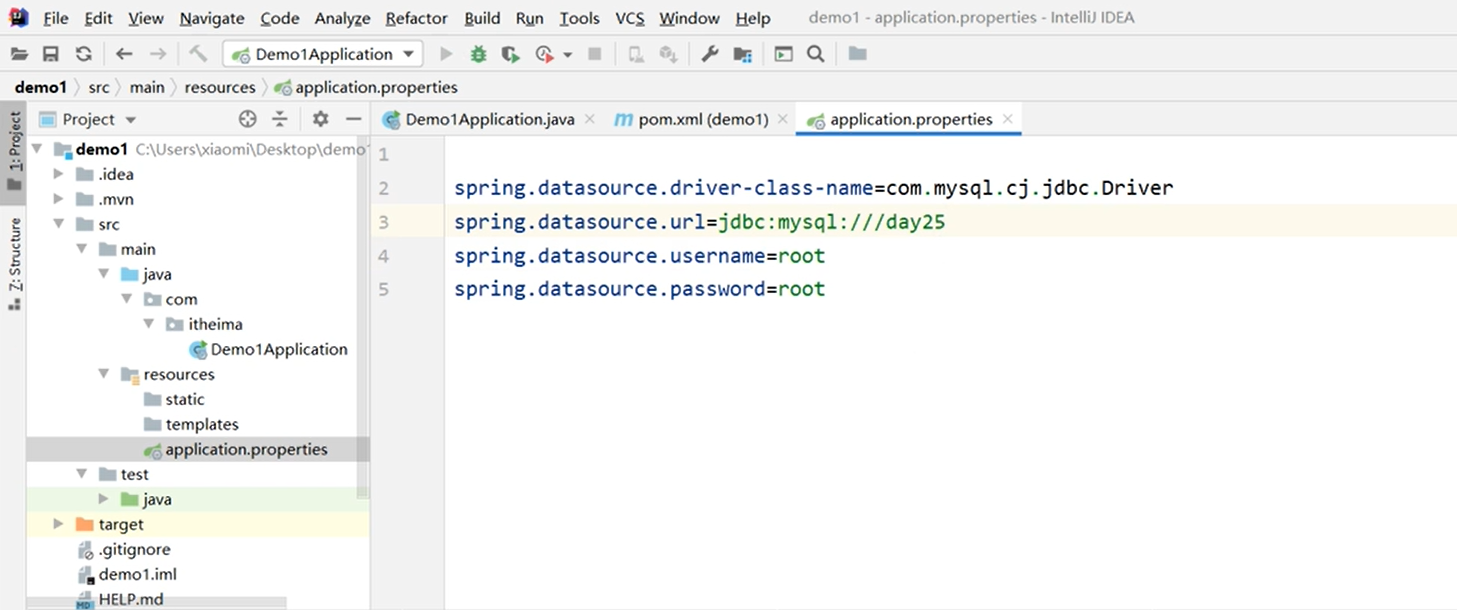Screen dimensions: 1457x610
Task: Expand the target folder in tree
Action: click(58, 524)
